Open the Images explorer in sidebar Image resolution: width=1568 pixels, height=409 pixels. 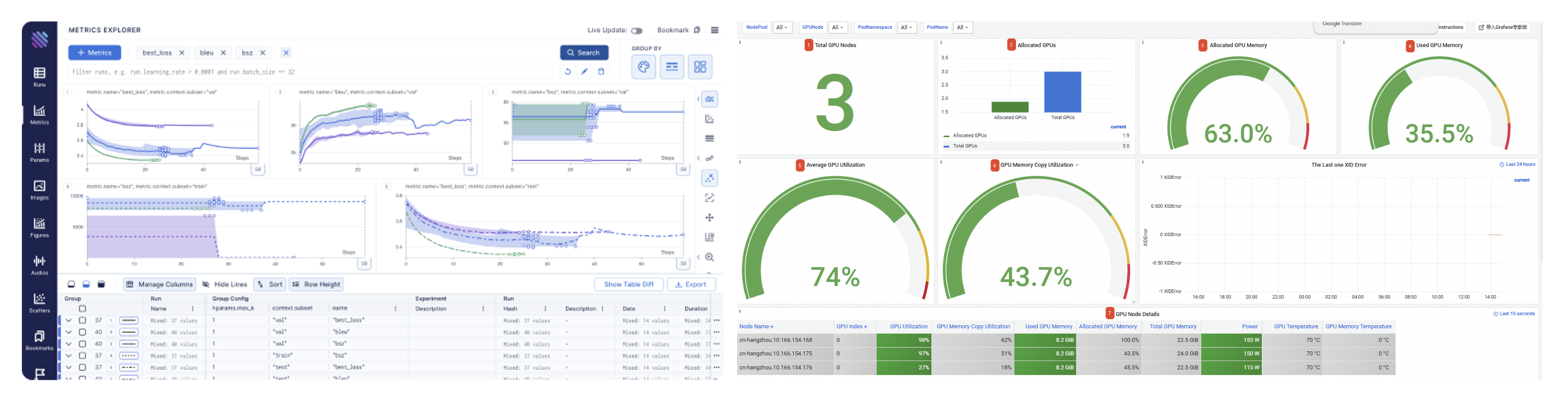tap(39, 189)
